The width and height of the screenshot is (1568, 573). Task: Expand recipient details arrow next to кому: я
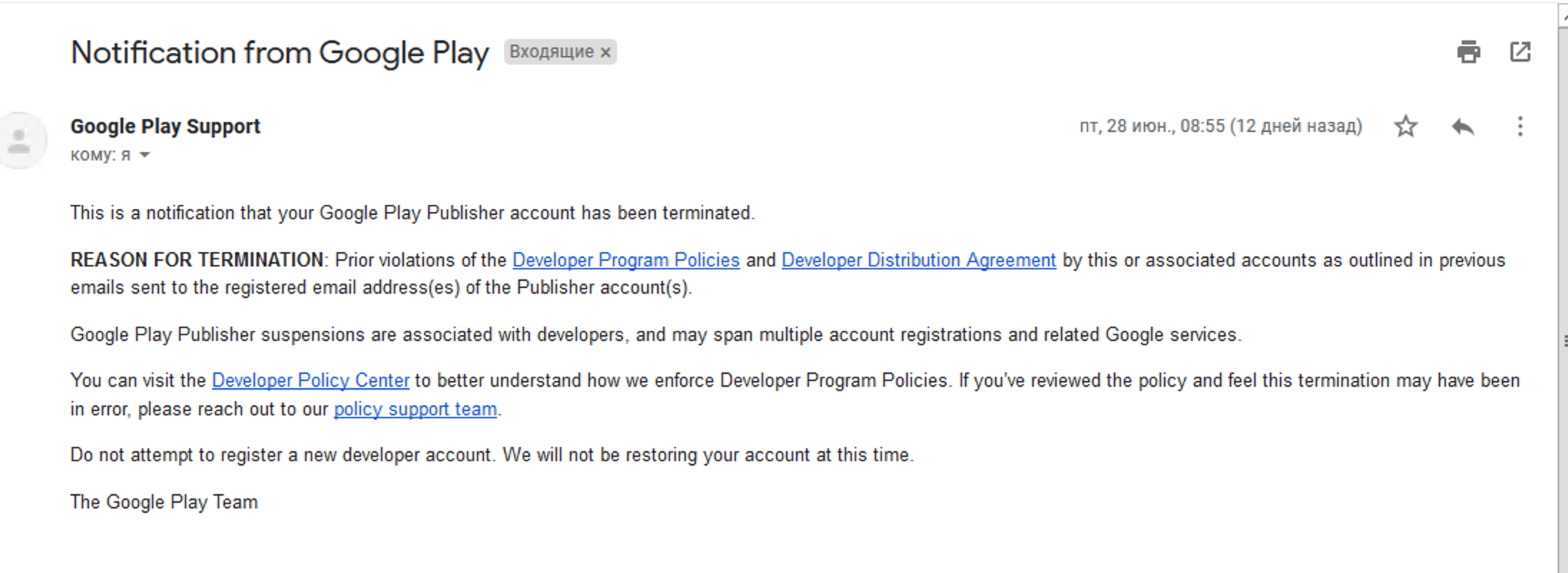tap(145, 155)
